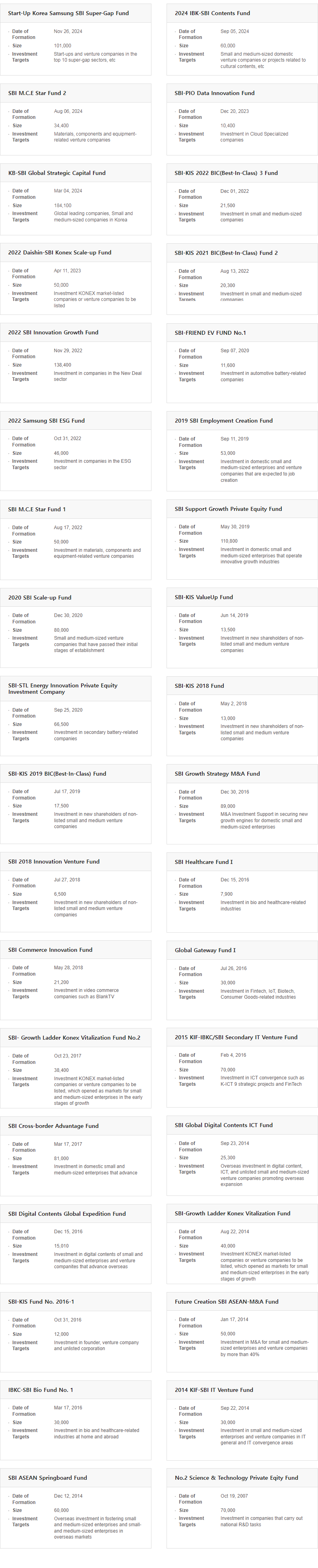Click Global Gateway Fund I heading
This screenshot has height=1568, width=318.
205,950
